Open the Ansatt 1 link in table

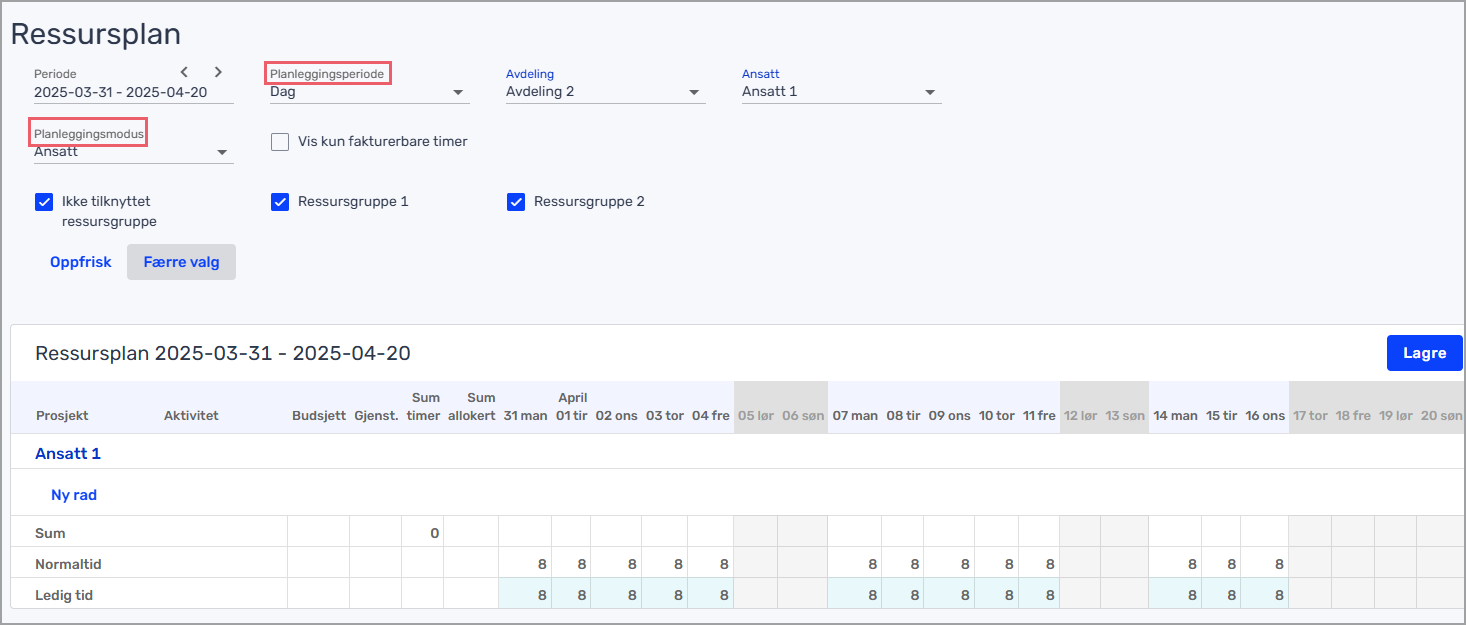point(68,454)
